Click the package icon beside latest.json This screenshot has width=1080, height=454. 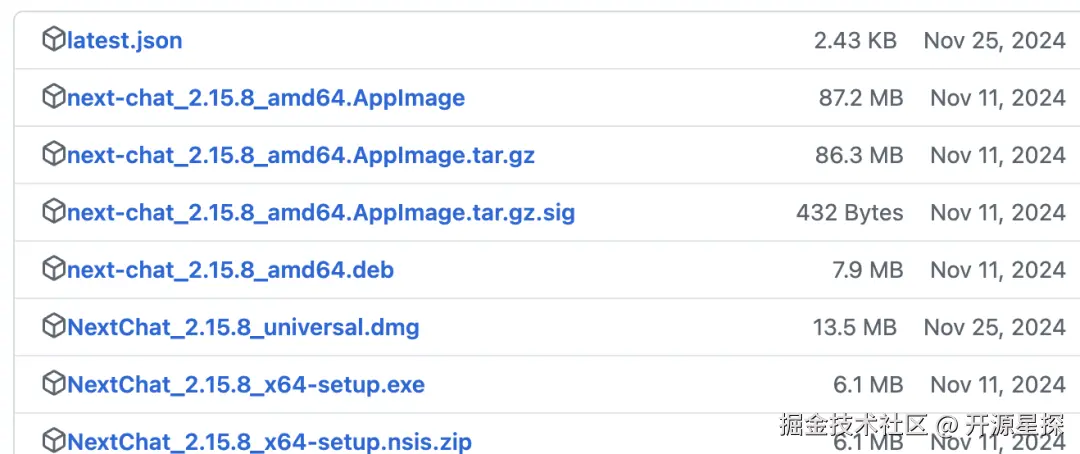pos(53,39)
